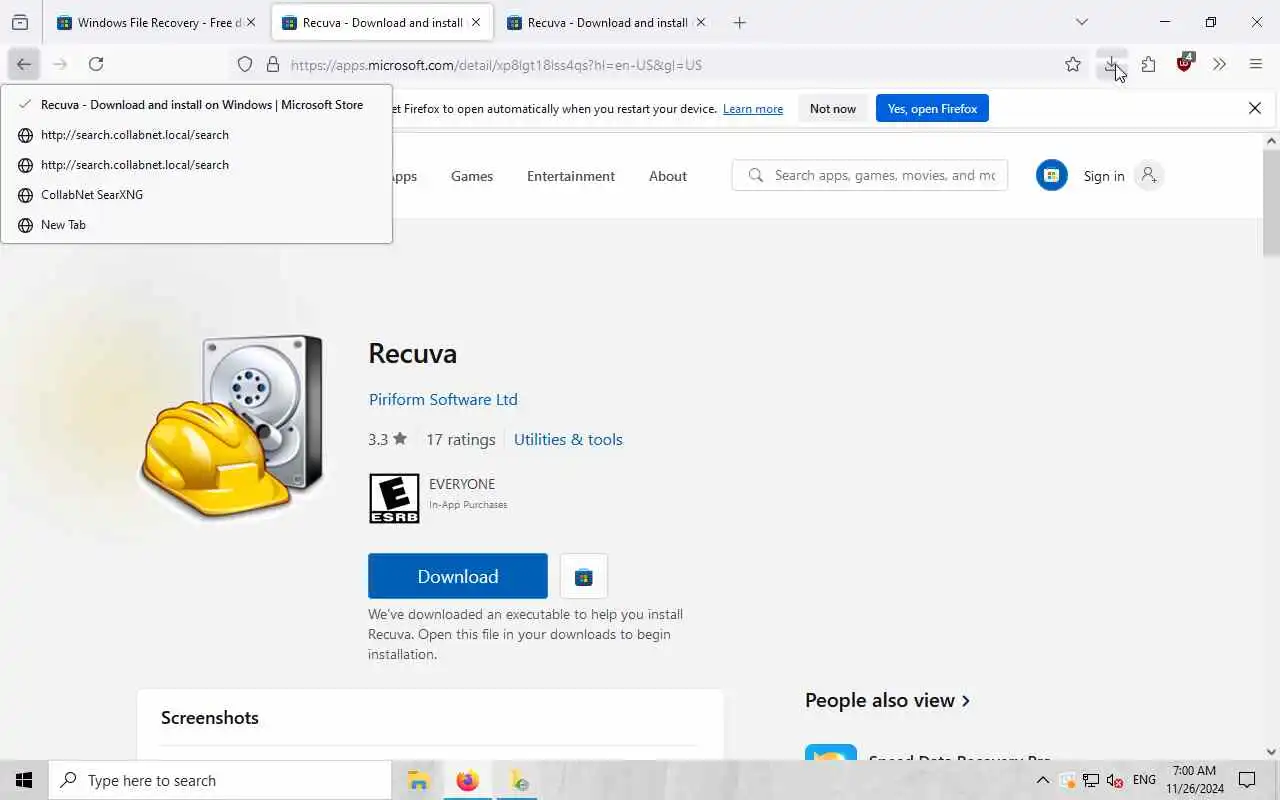The image size is (1280, 800).
Task: Click the user account avatar icon
Action: tap(1149, 175)
